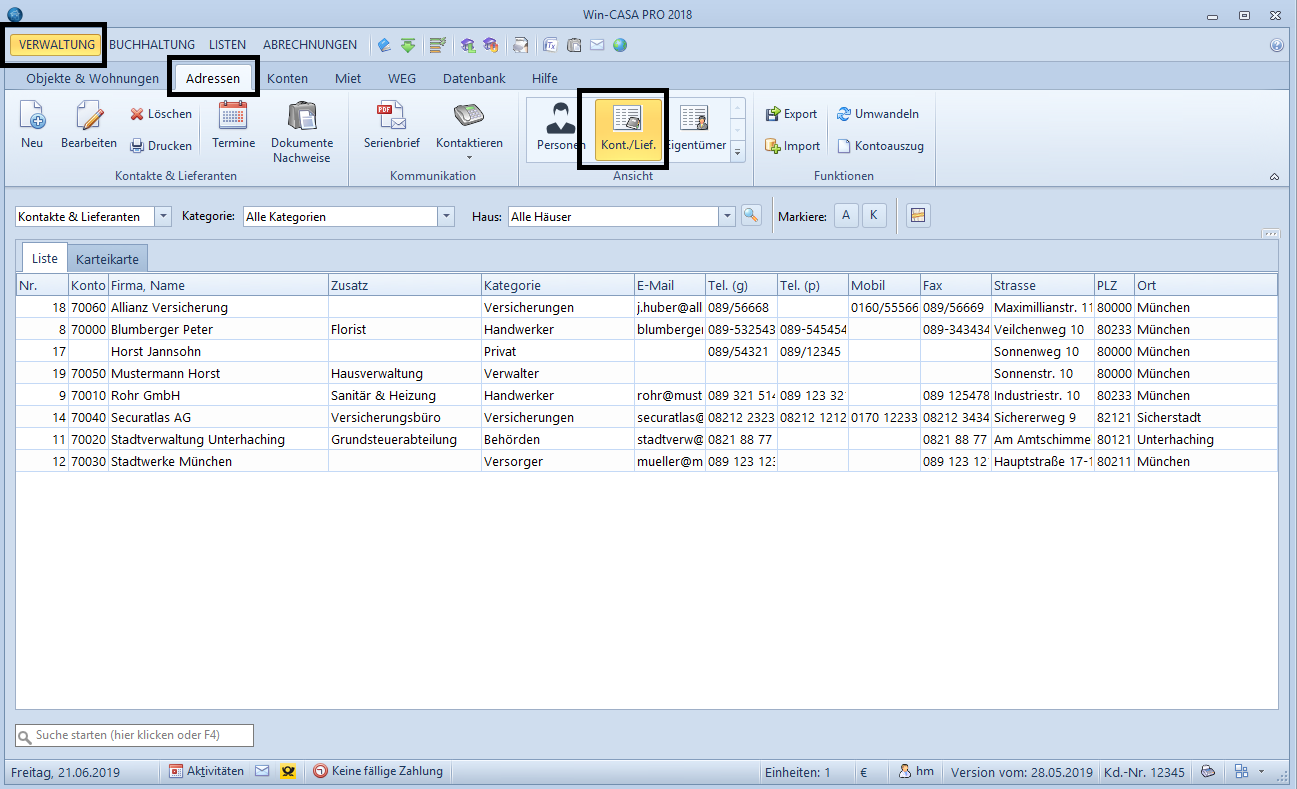Click the printer icon in the status bar
The width and height of the screenshot is (1297, 789).
pyautogui.click(x=1208, y=771)
